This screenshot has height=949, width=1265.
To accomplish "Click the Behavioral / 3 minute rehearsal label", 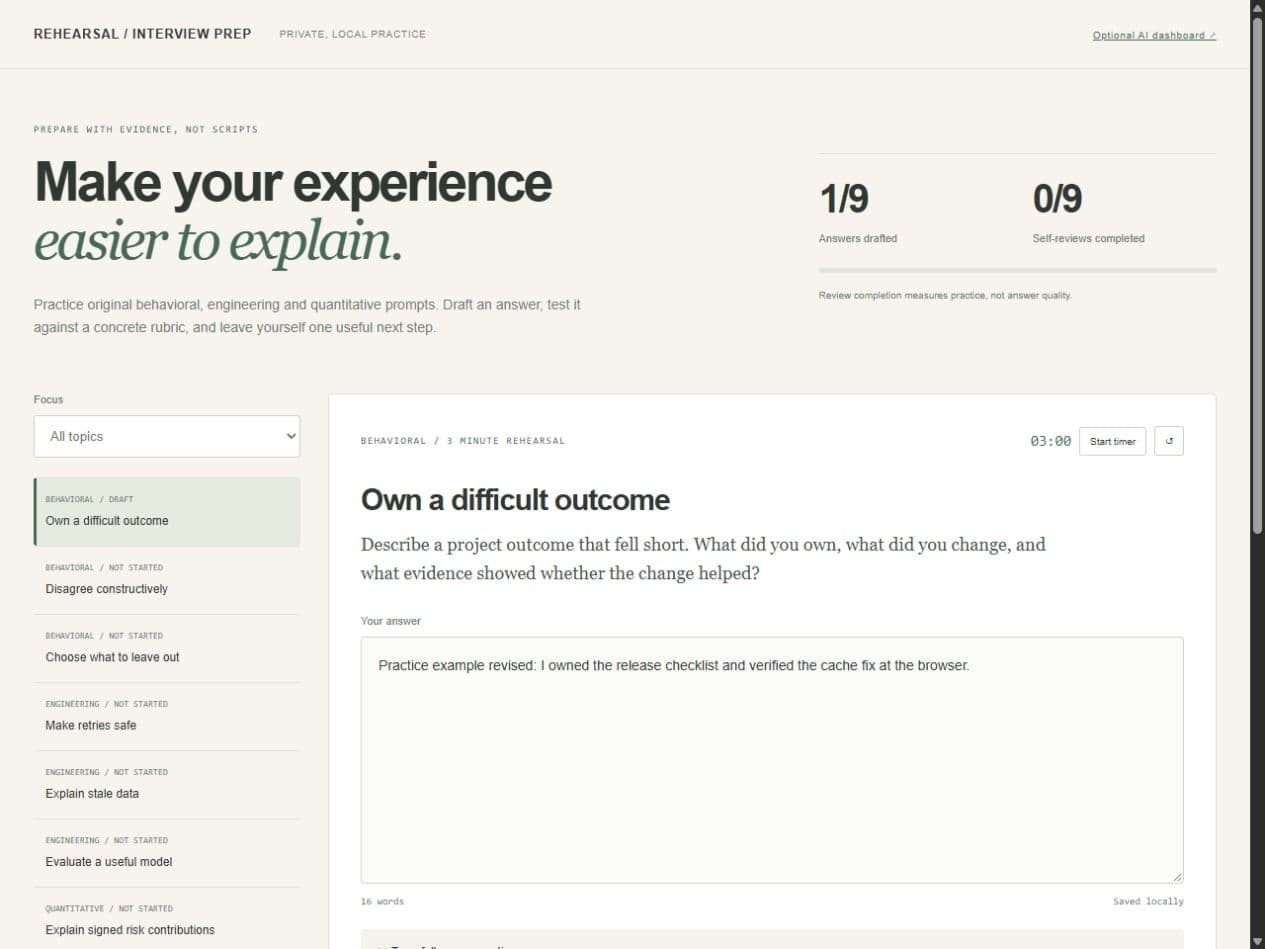I will pos(463,441).
